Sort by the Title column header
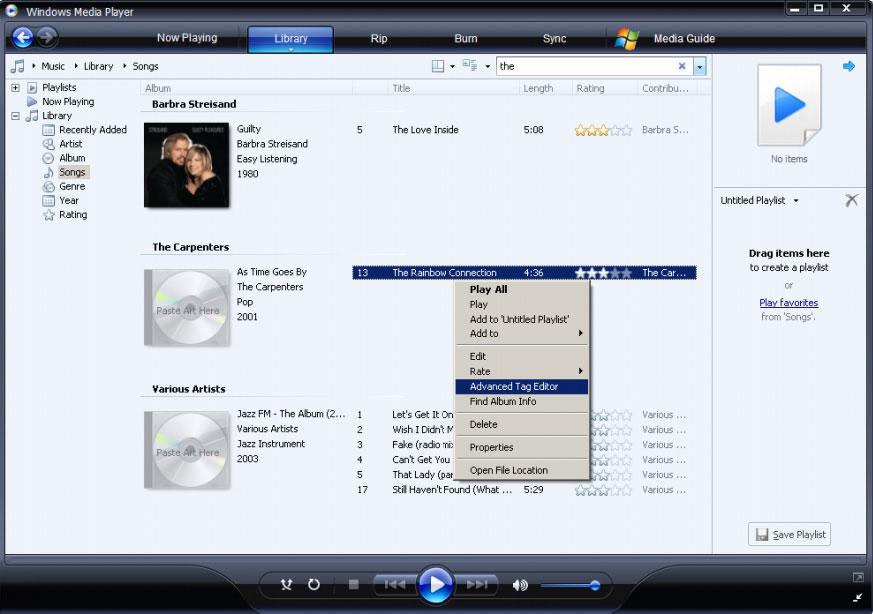This screenshot has width=873, height=614. click(x=452, y=88)
